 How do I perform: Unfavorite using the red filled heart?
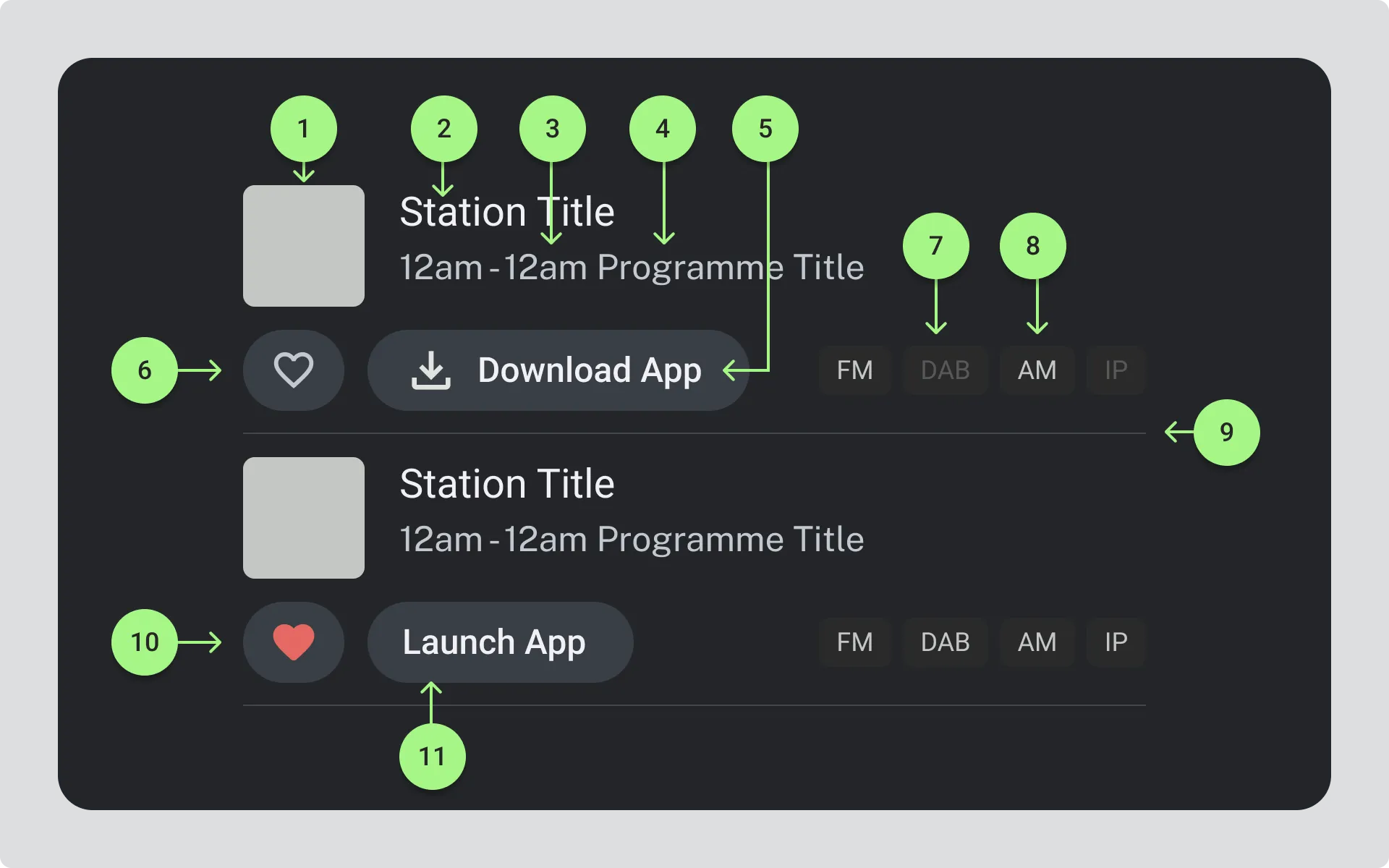tap(293, 642)
